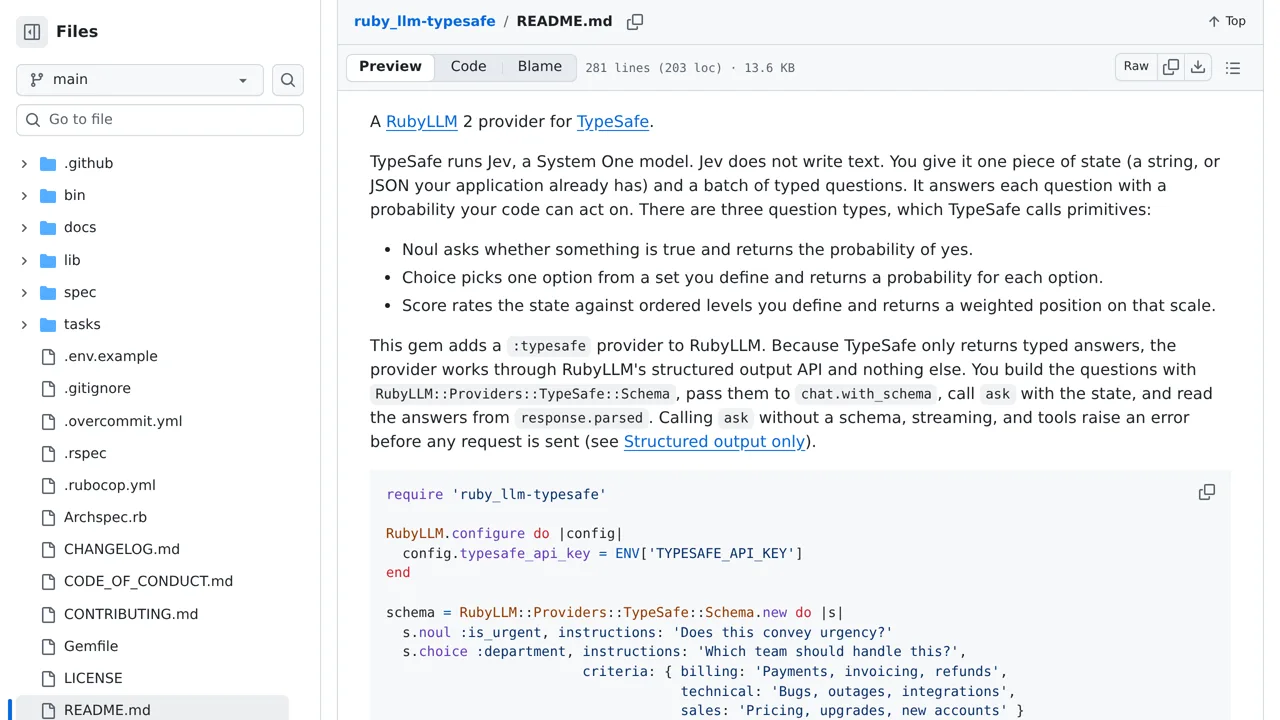Follow the TypeSafe link
The height and width of the screenshot is (720, 1280).
(x=613, y=122)
